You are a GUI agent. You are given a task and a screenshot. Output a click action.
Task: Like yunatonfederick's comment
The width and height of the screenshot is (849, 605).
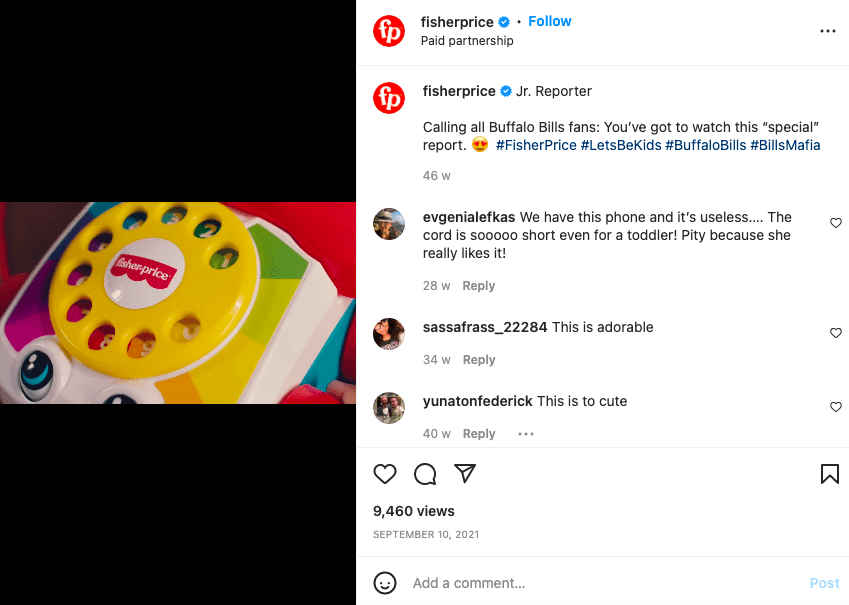coord(836,407)
